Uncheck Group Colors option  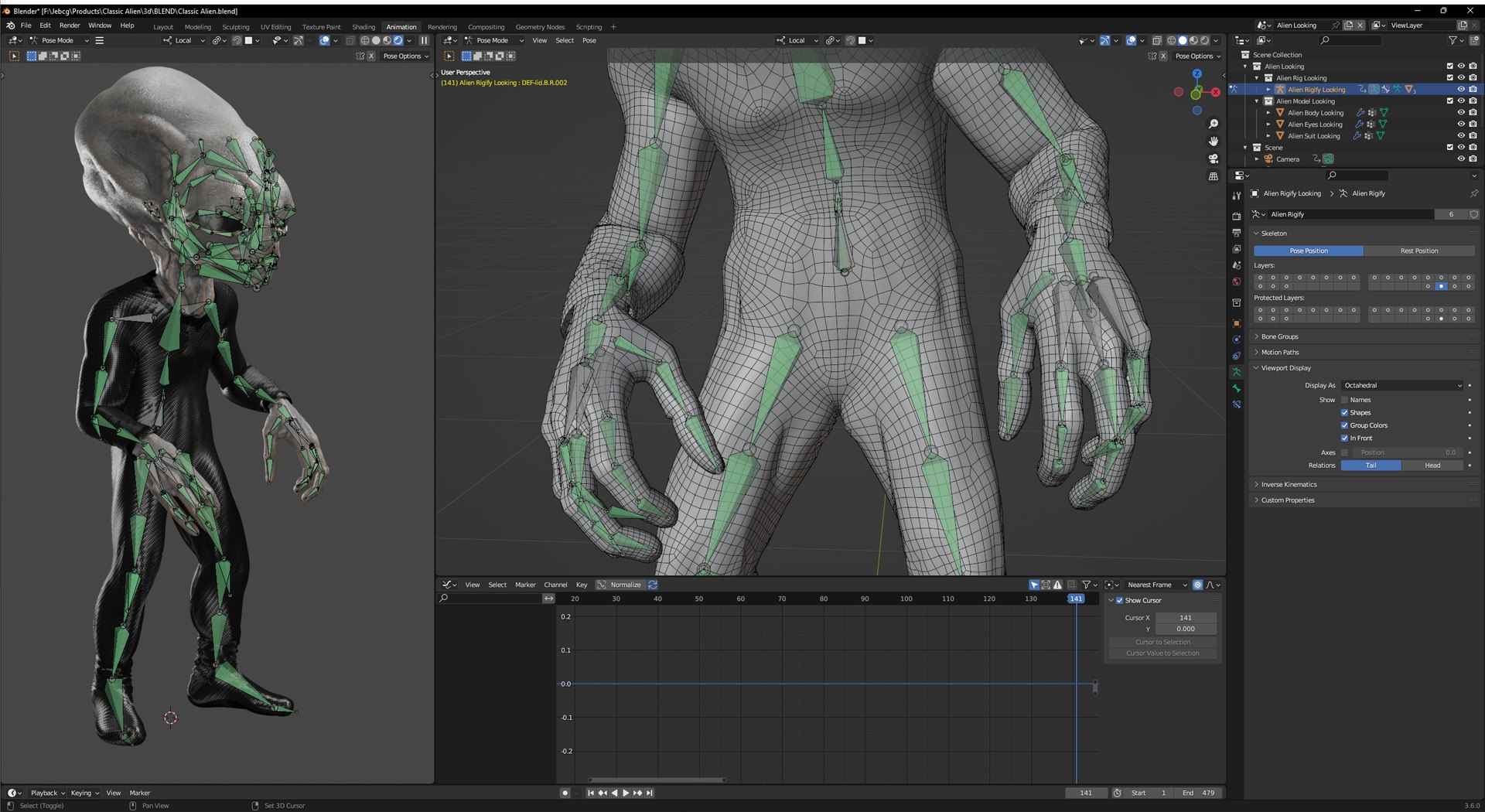point(1344,425)
